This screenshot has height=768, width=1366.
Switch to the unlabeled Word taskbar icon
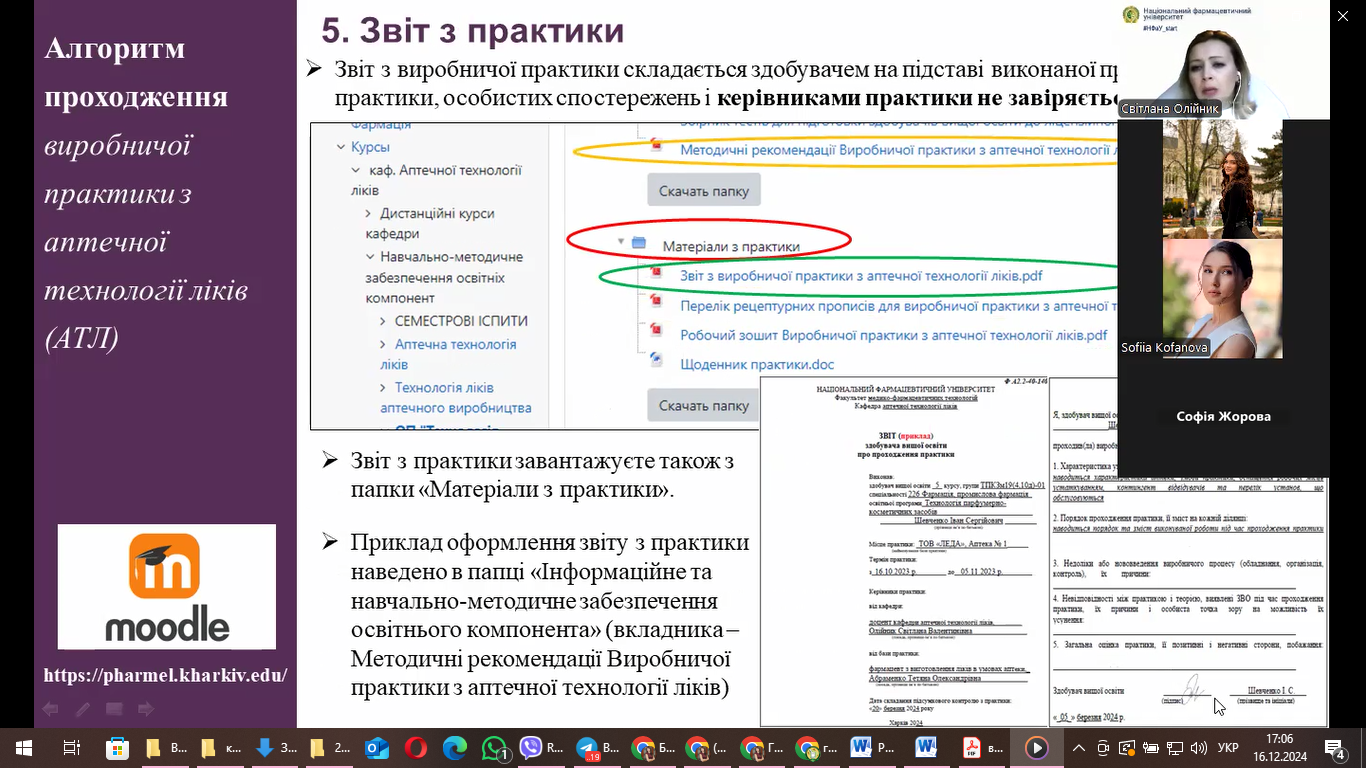[x=925, y=747]
